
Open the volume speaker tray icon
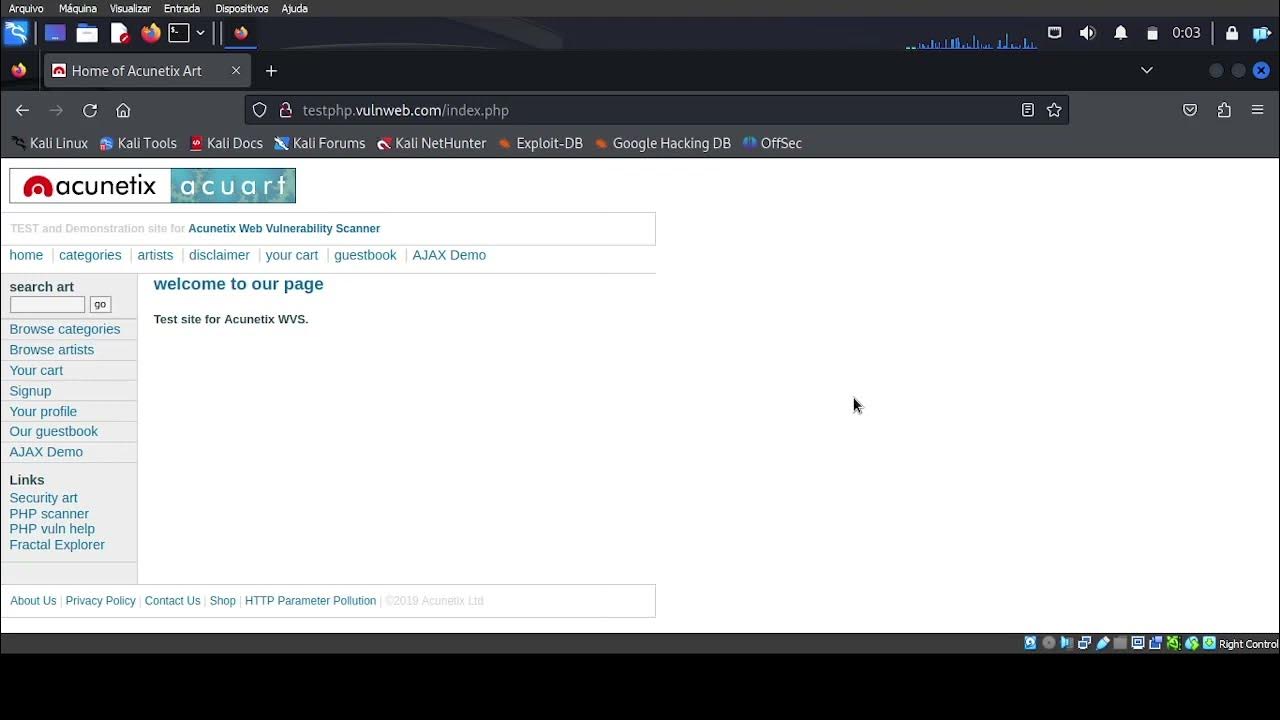click(x=1087, y=33)
